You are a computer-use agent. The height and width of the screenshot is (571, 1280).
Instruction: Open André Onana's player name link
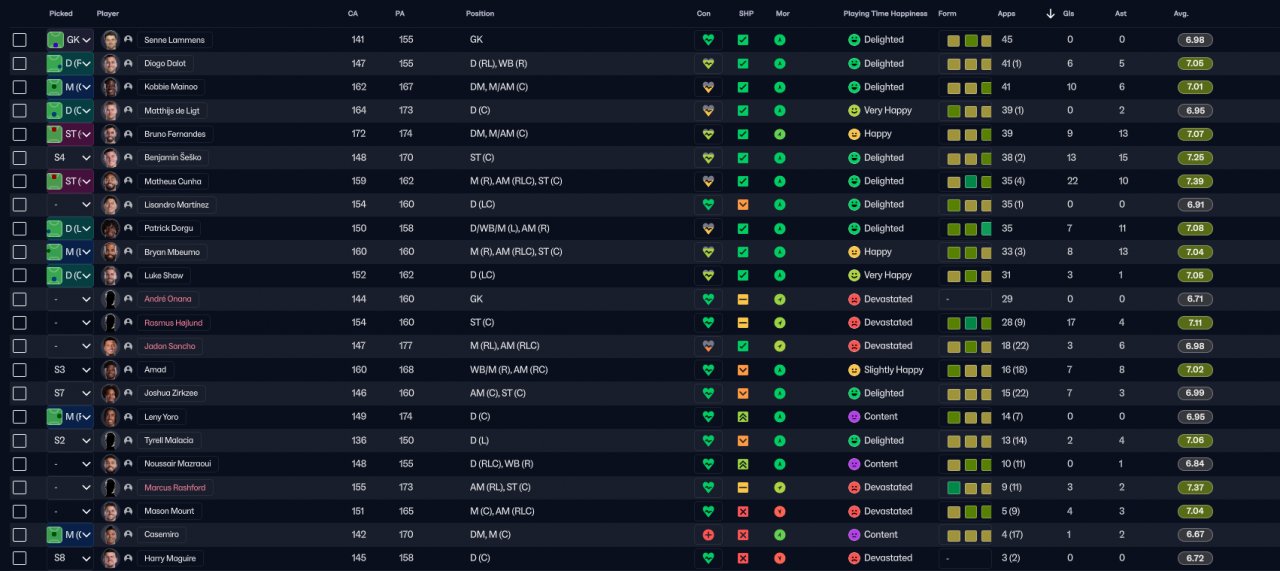[168, 299]
